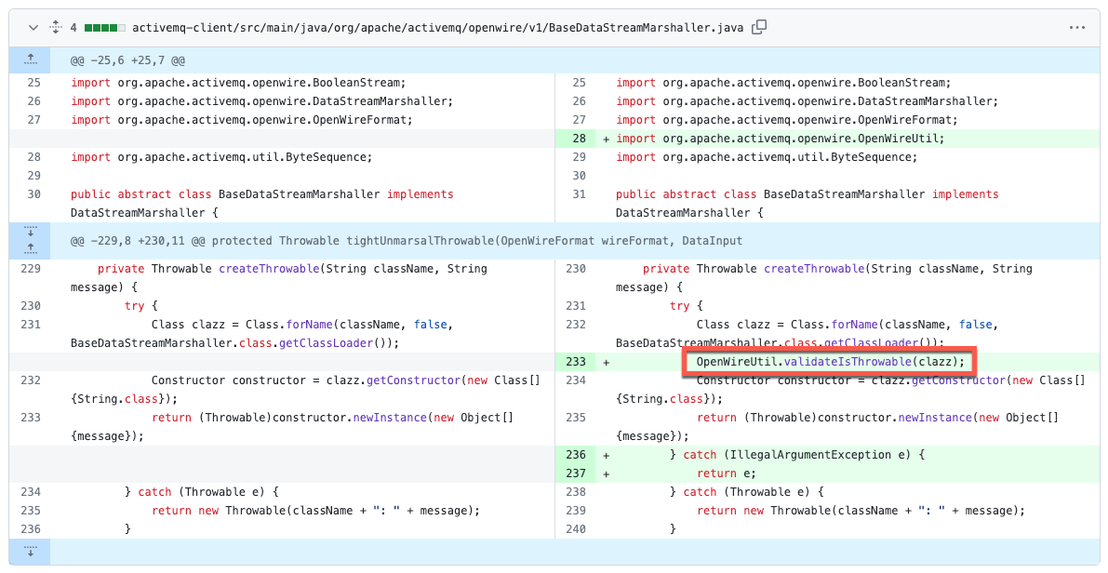The width and height of the screenshot is (1108, 573).
Task: Click new line number 237
Action: click(x=576, y=473)
